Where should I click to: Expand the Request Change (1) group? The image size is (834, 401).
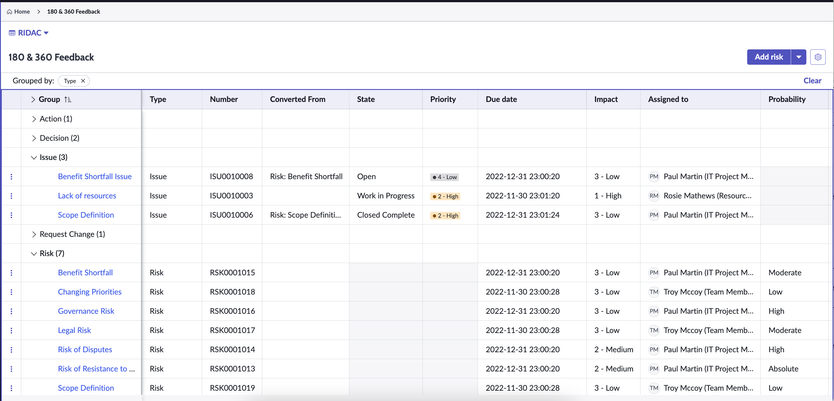pos(35,234)
